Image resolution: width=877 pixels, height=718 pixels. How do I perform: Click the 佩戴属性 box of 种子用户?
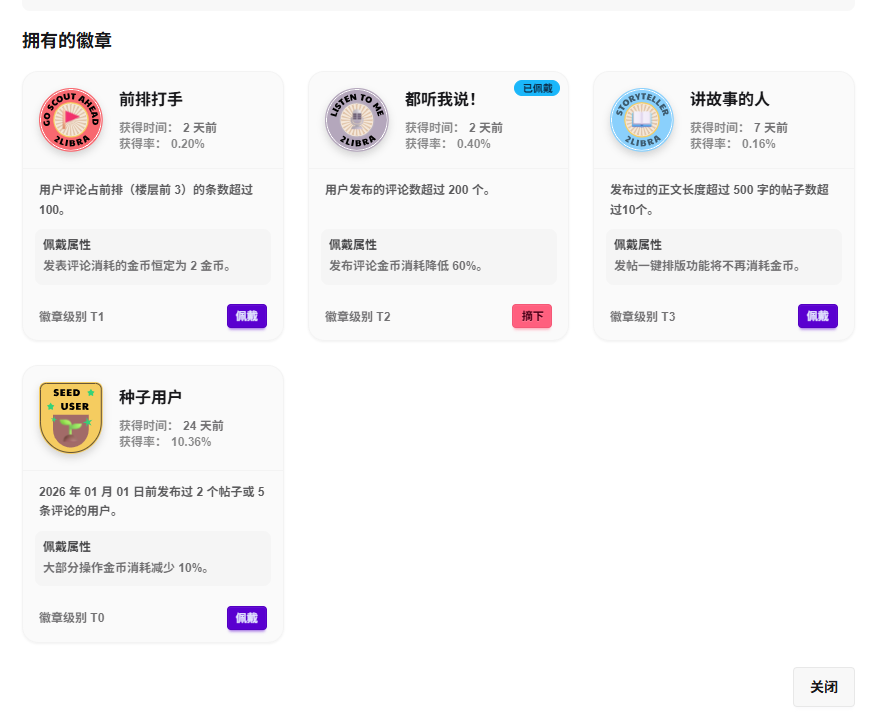tap(153, 558)
